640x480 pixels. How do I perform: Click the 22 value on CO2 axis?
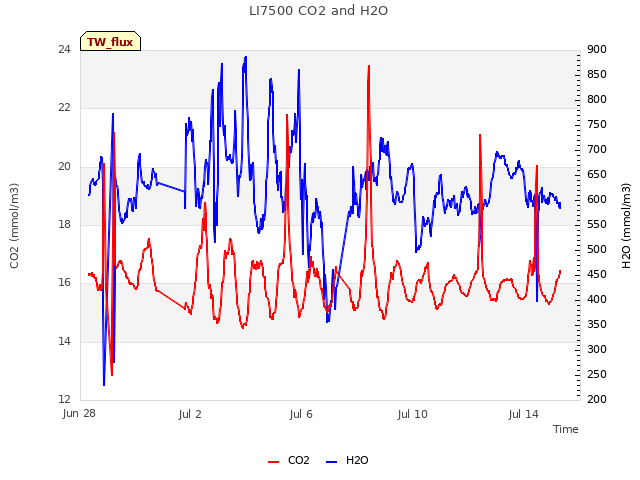(x=64, y=108)
